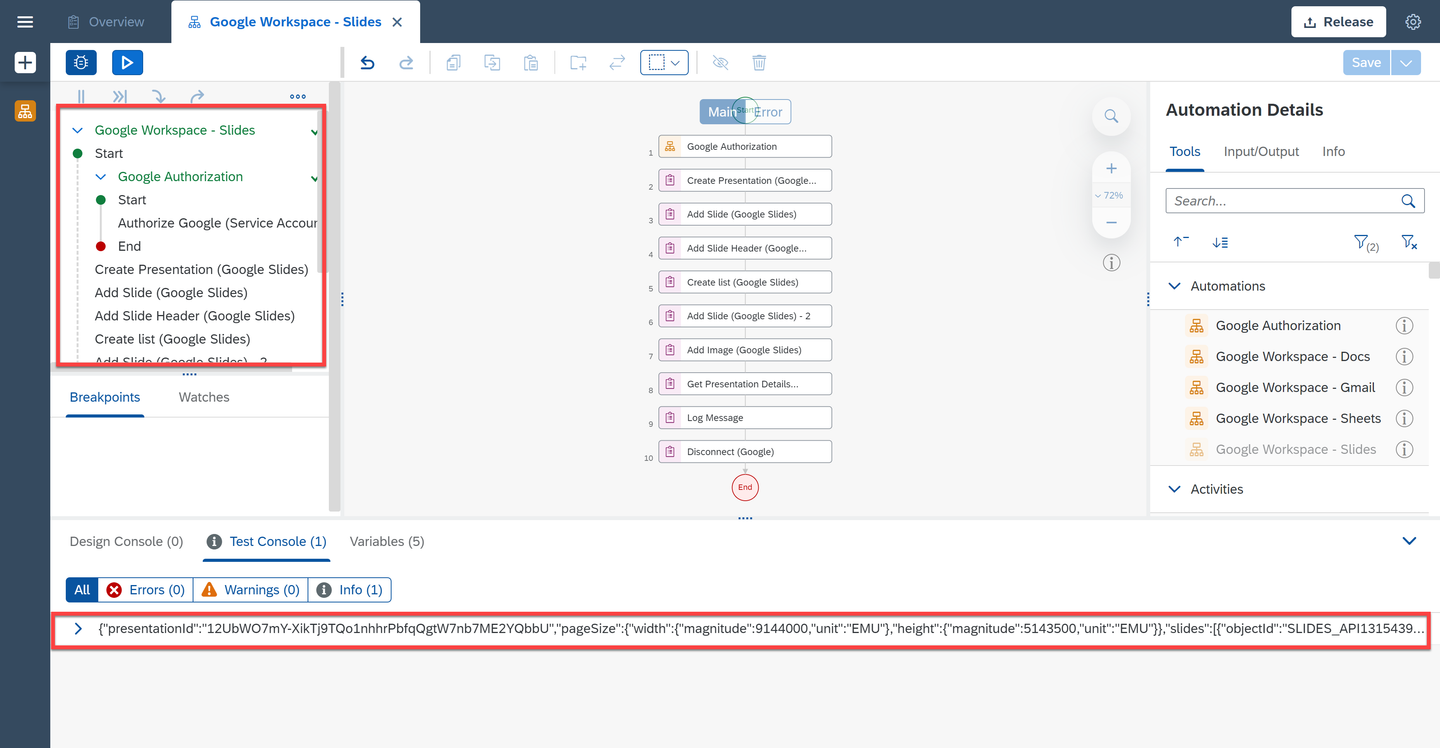
Task: Collapse the bottom console panel chevron
Action: tap(1409, 541)
